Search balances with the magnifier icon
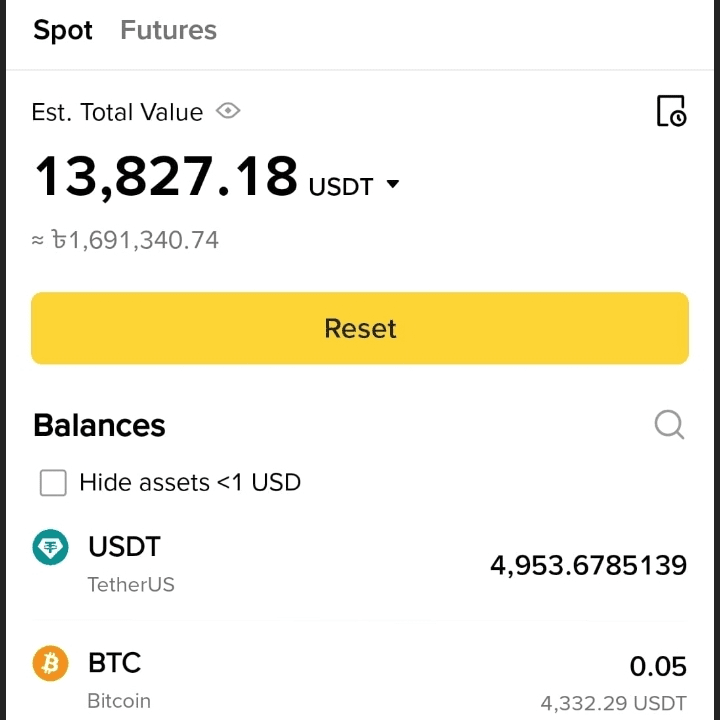Viewport: 720px width, 720px height. click(669, 425)
